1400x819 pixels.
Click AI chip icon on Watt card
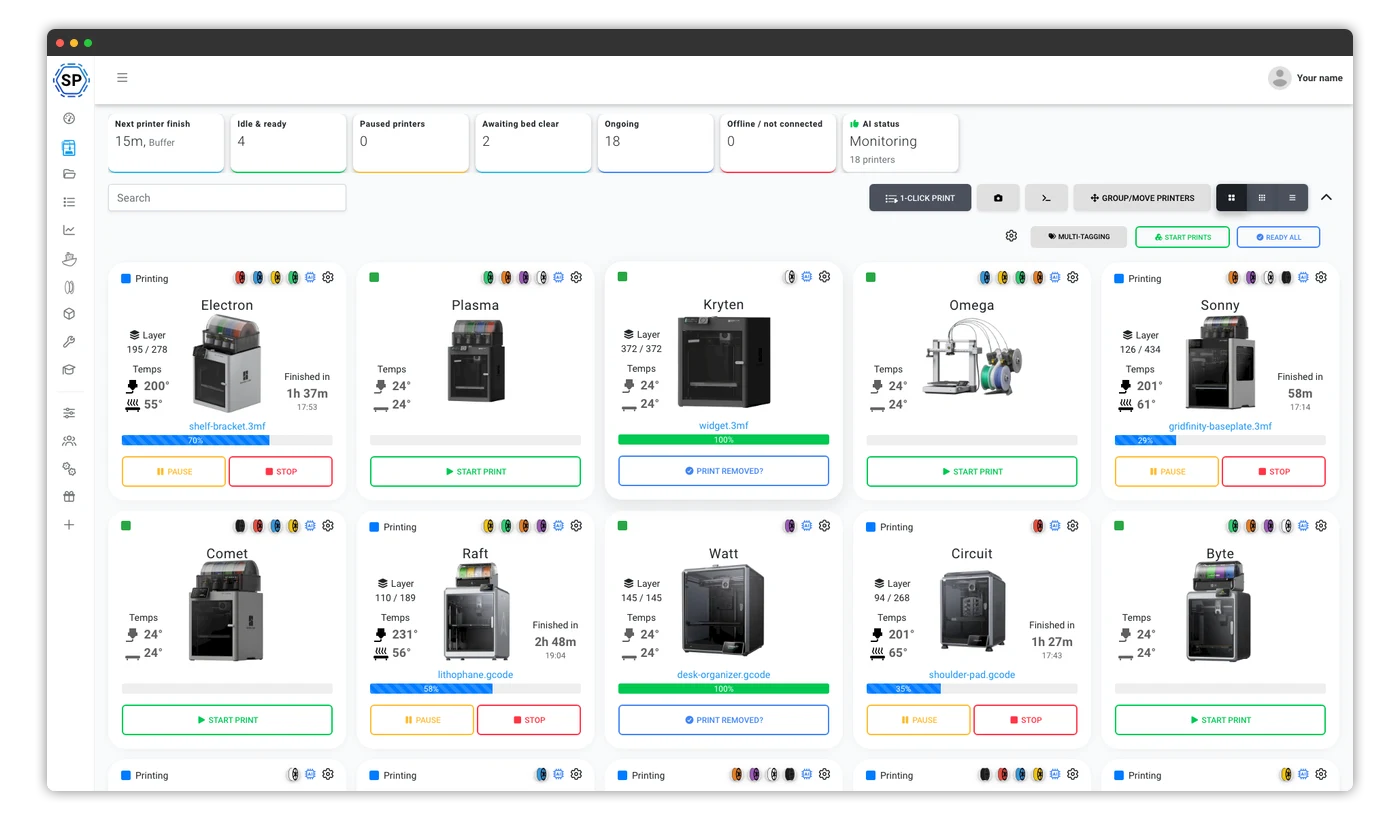pyautogui.click(x=807, y=525)
